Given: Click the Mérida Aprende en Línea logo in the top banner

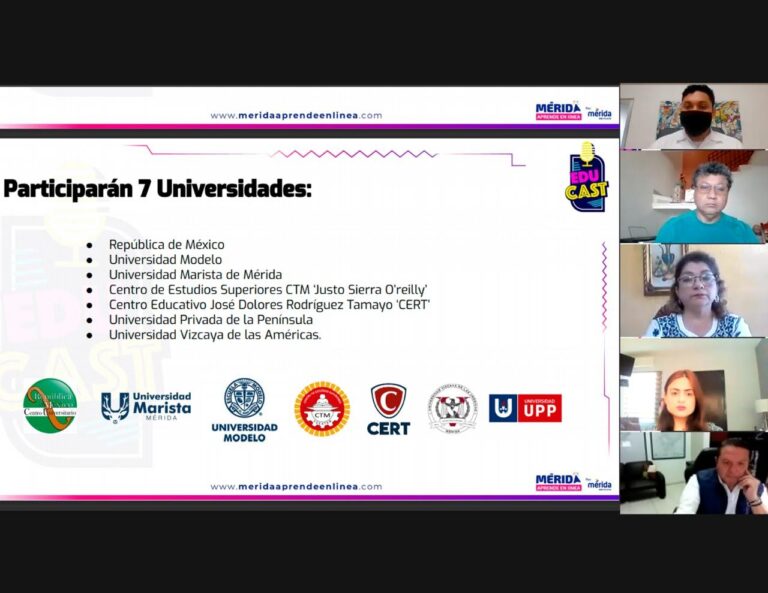Looking at the screenshot, I should 558,111.
